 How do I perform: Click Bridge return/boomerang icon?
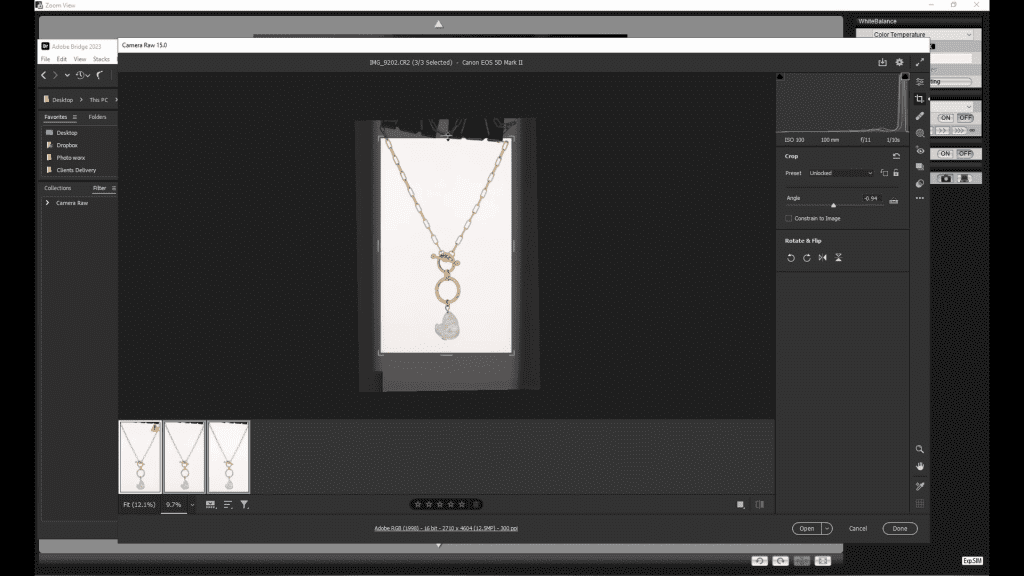coord(100,75)
